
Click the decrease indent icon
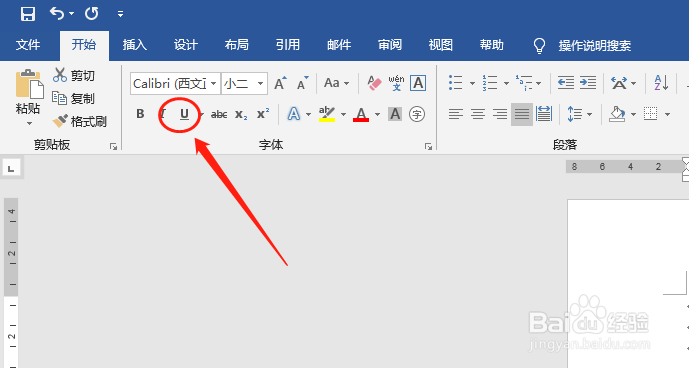point(566,83)
